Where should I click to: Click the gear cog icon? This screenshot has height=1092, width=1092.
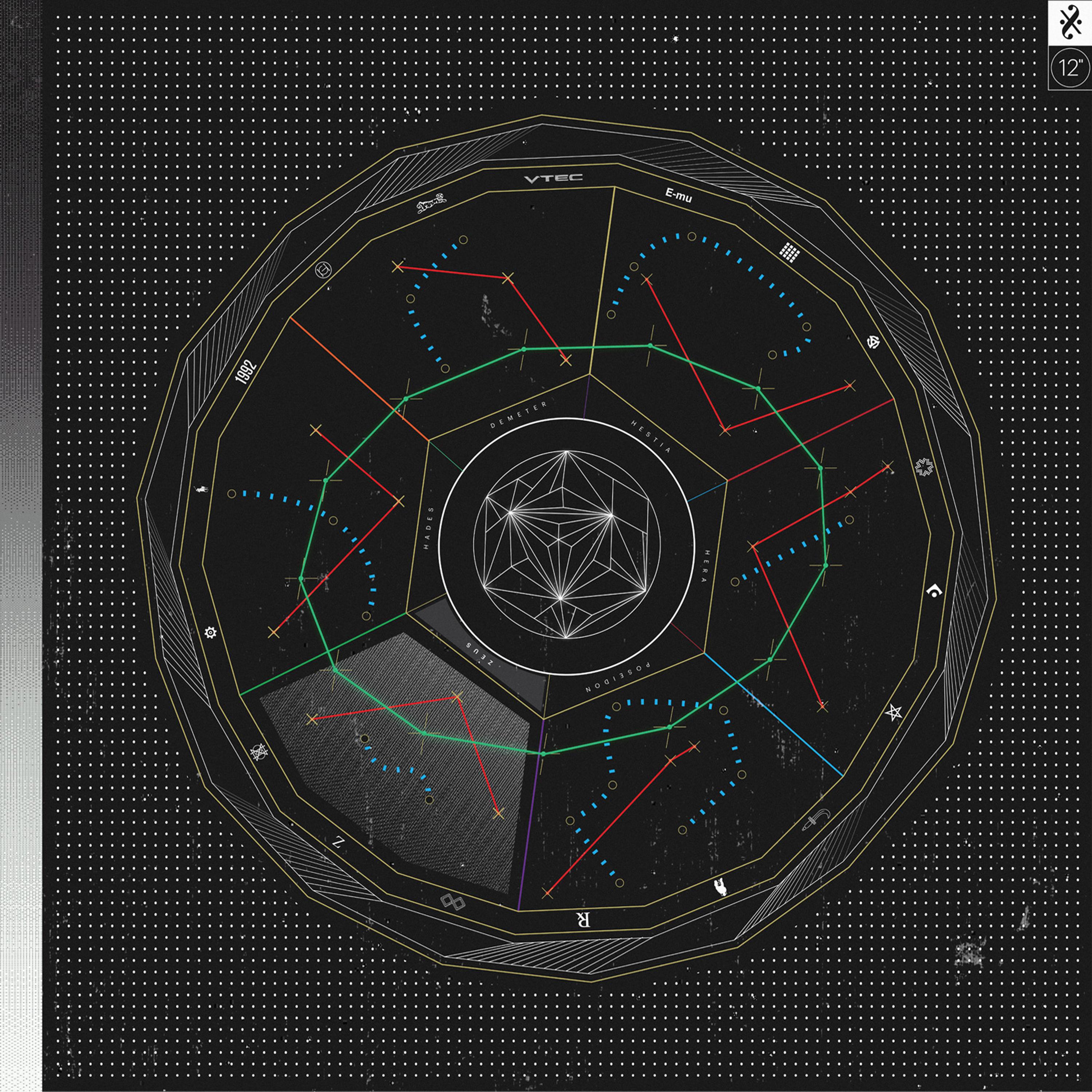click(210, 633)
